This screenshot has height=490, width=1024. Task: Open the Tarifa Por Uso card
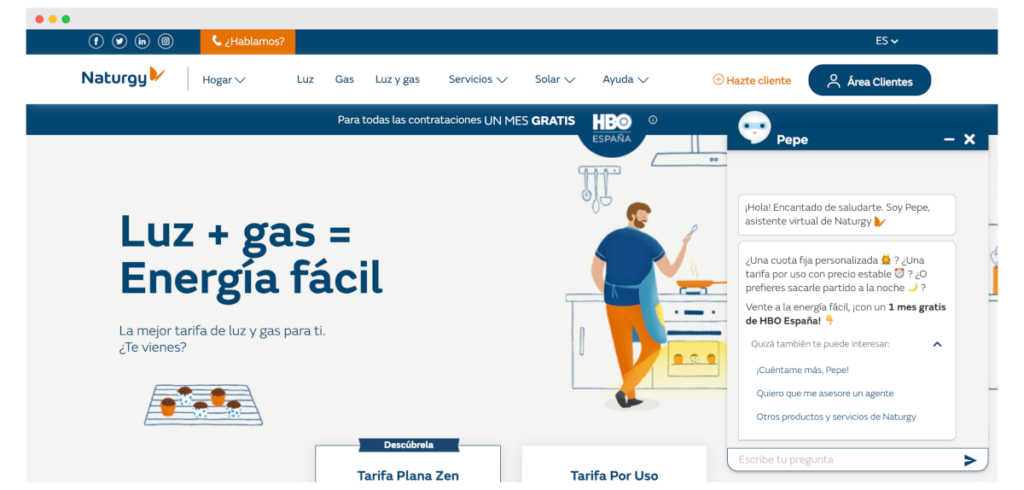coord(614,466)
